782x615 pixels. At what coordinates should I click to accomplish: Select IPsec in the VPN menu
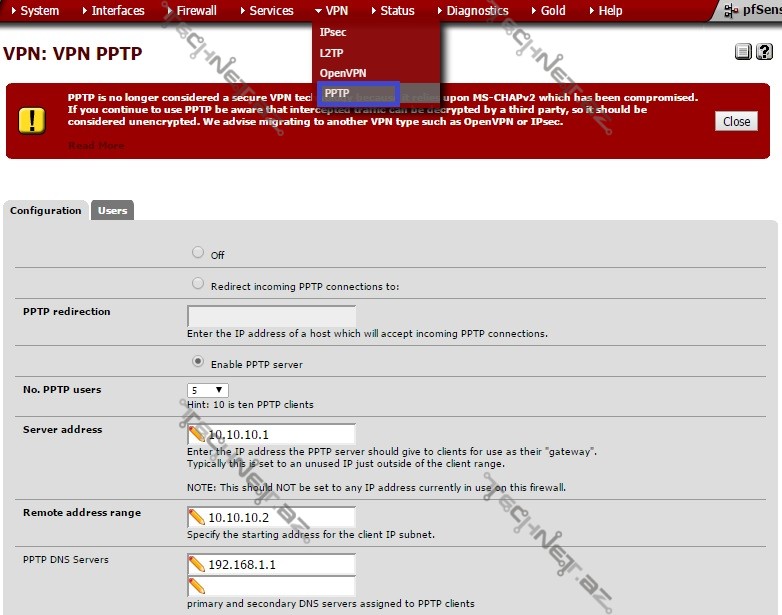(333, 33)
